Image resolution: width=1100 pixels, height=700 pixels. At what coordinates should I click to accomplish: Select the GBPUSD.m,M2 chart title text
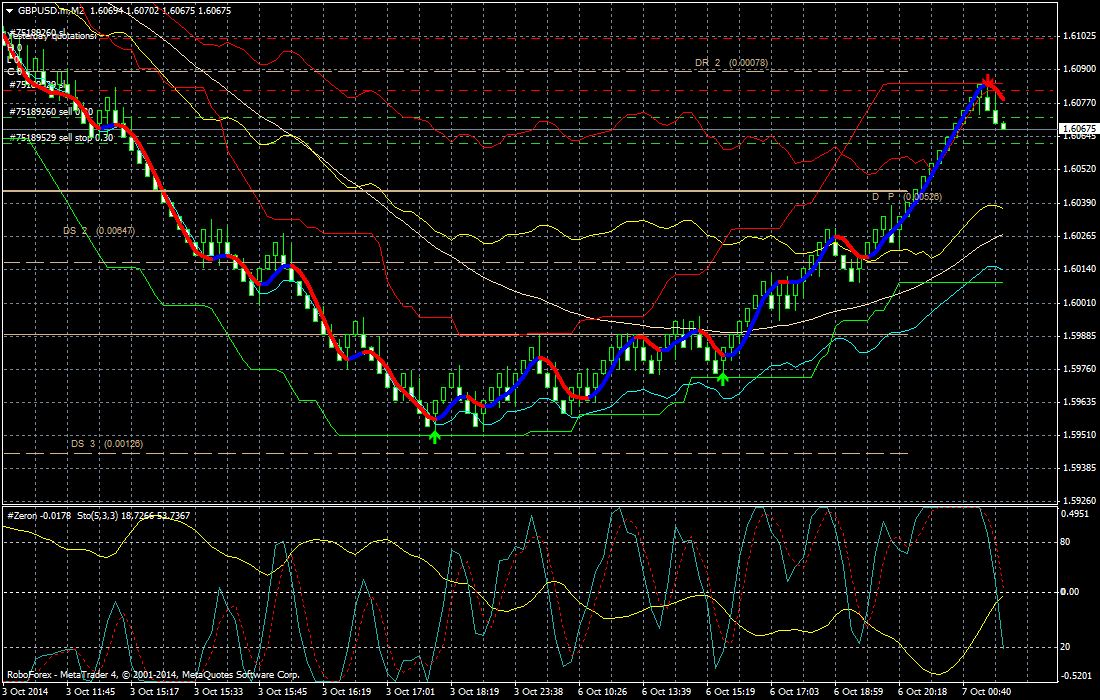point(51,11)
